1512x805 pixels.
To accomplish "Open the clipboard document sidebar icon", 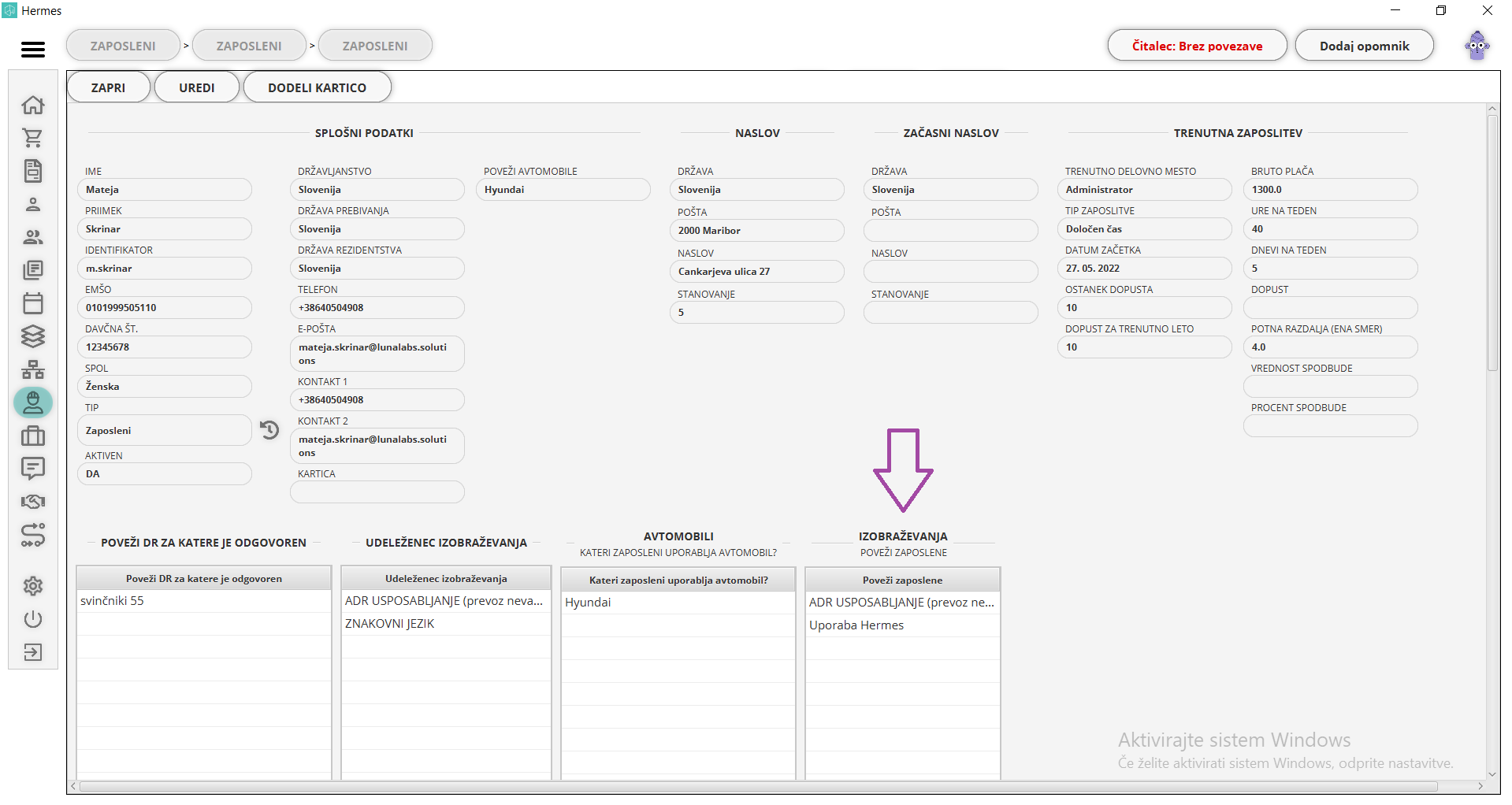I will coord(33,171).
